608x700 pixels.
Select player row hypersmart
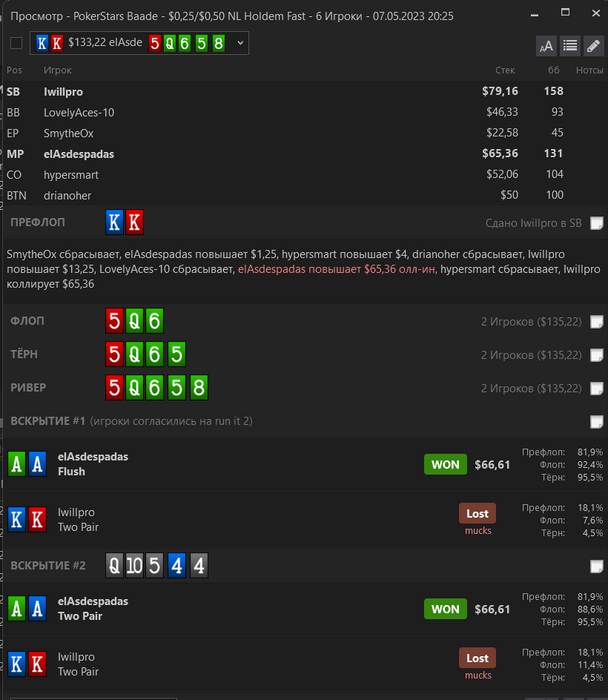pyautogui.click(x=305, y=175)
